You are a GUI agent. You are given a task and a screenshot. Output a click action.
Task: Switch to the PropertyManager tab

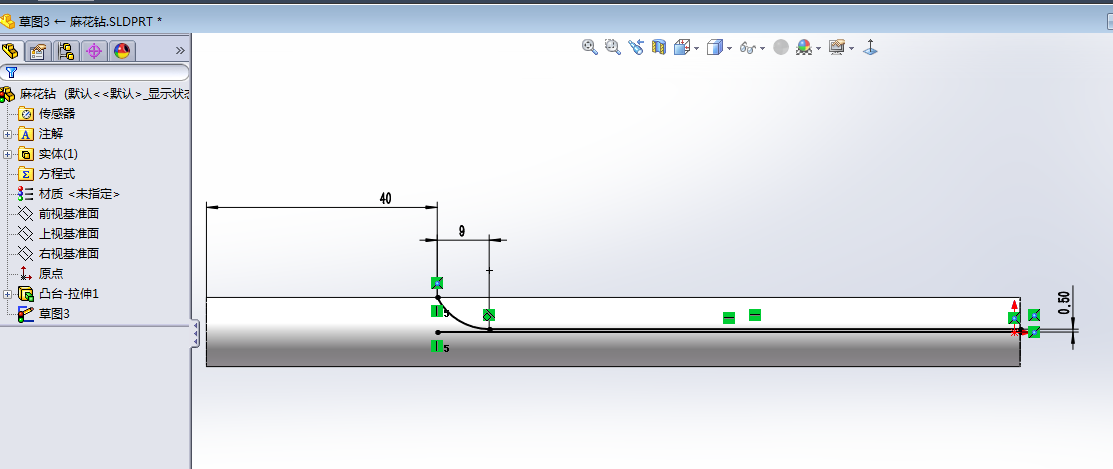pyautogui.click(x=38, y=51)
